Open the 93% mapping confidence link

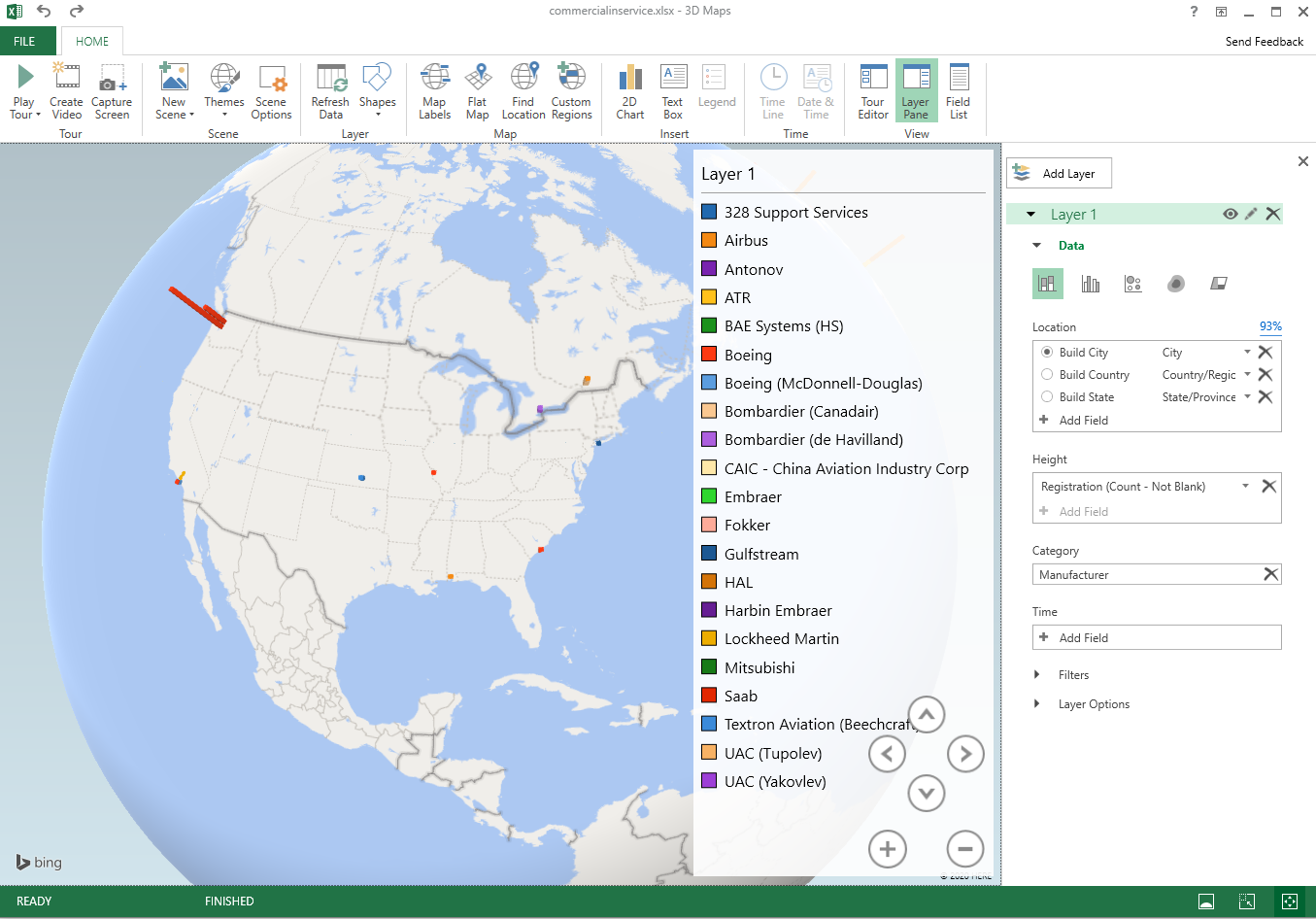coord(1270,326)
